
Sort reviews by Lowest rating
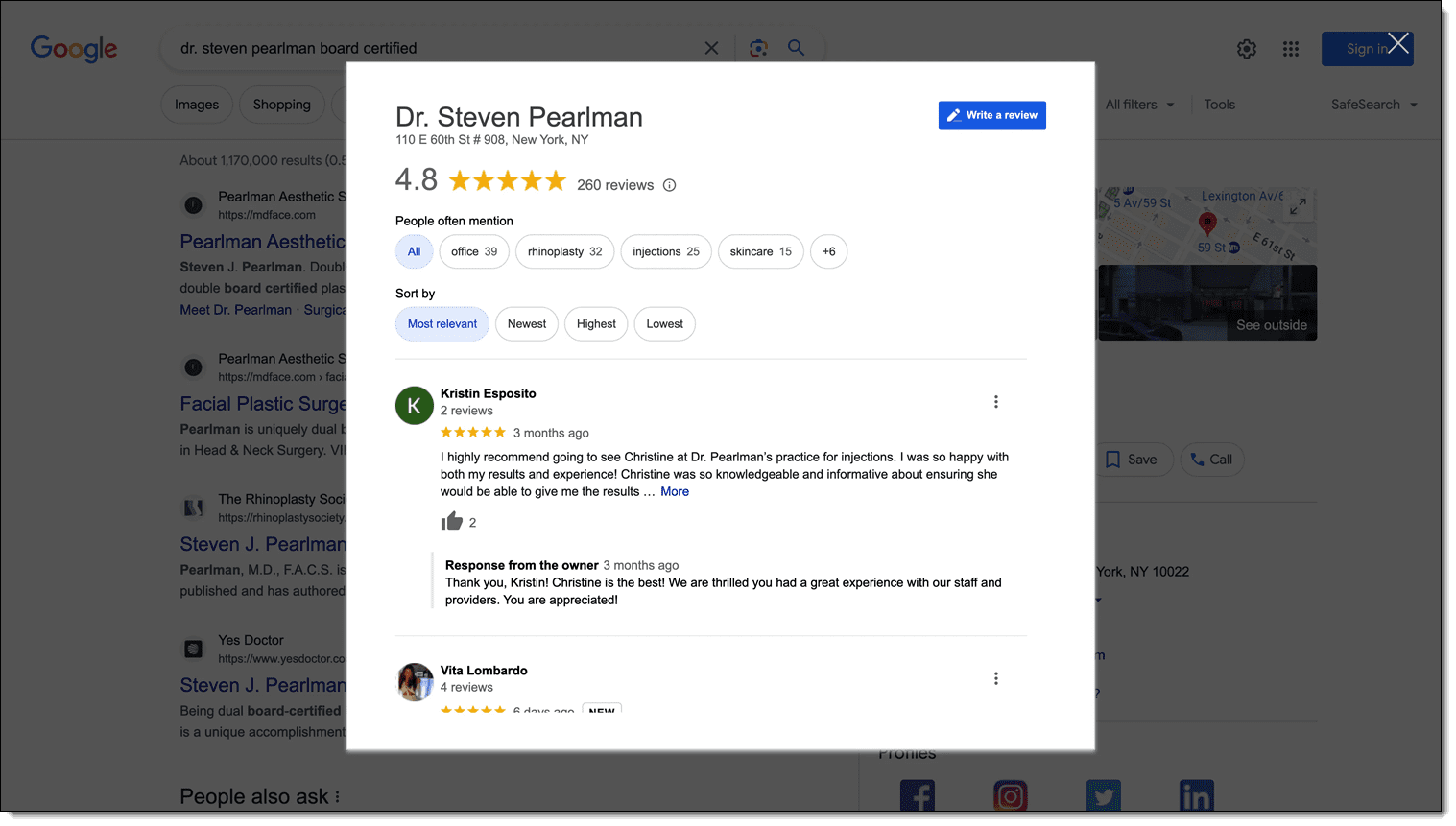coord(664,324)
